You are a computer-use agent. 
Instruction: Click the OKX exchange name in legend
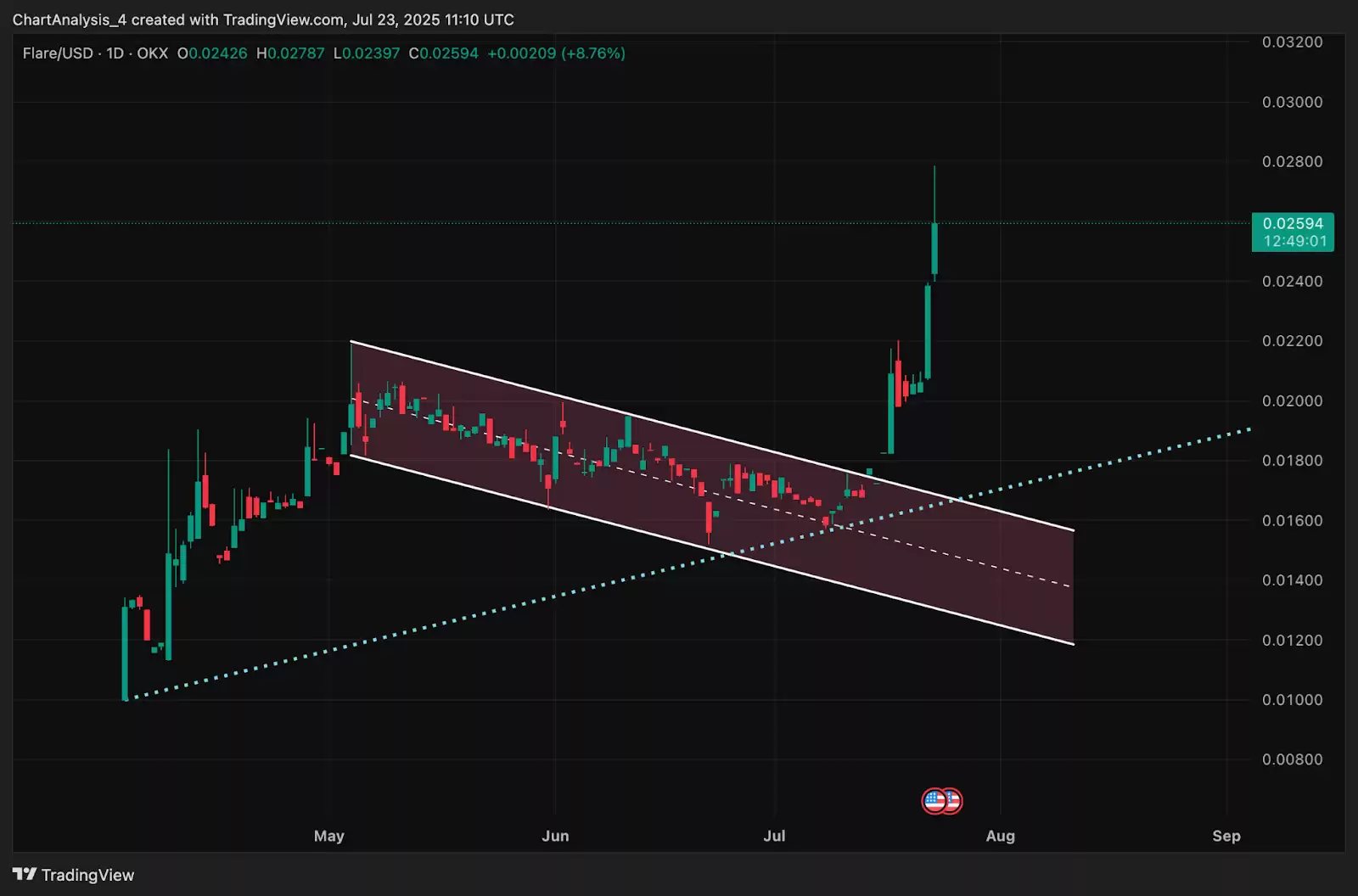153,53
